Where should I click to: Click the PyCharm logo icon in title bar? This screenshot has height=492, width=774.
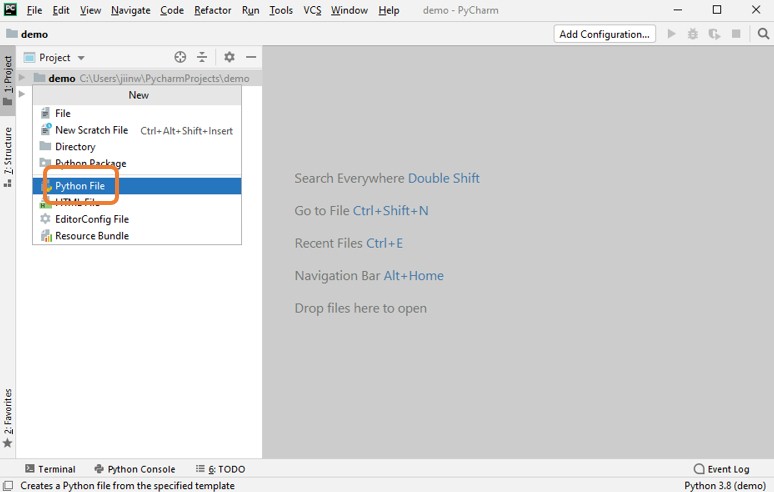click(10, 9)
